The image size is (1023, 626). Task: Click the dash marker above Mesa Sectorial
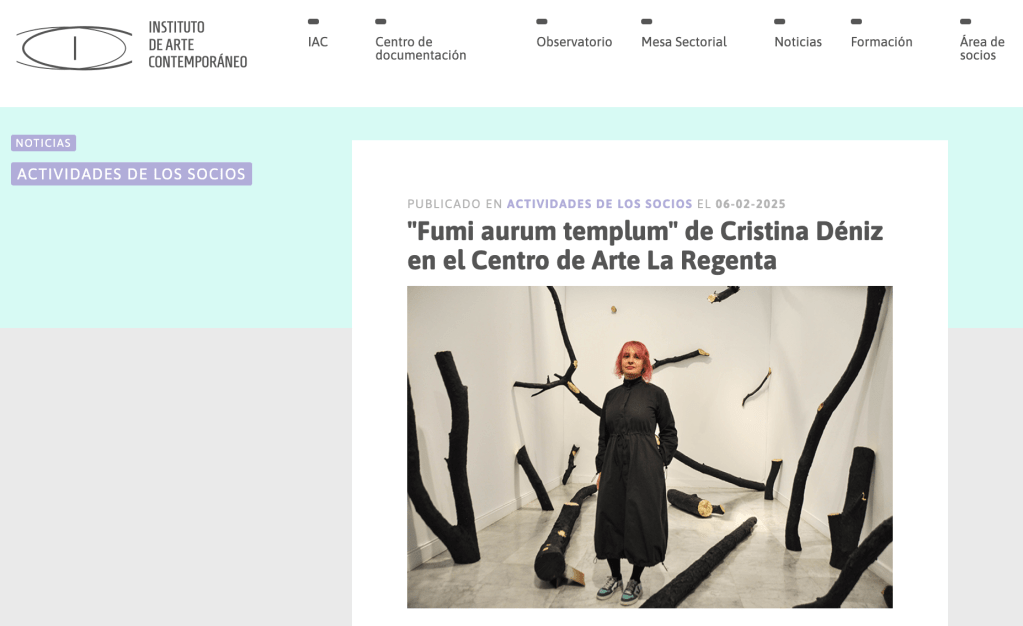coord(647,22)
